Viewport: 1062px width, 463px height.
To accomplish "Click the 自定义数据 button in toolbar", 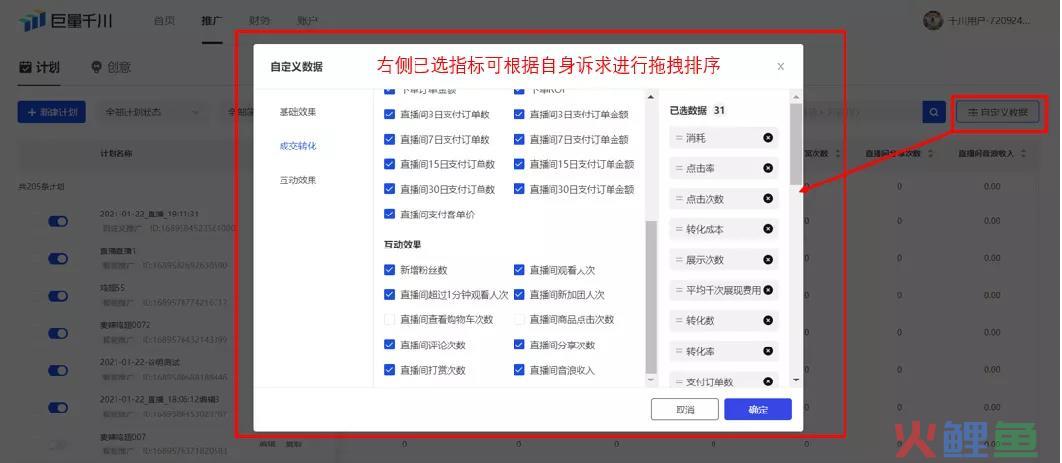I will click(x=998, y=112).
